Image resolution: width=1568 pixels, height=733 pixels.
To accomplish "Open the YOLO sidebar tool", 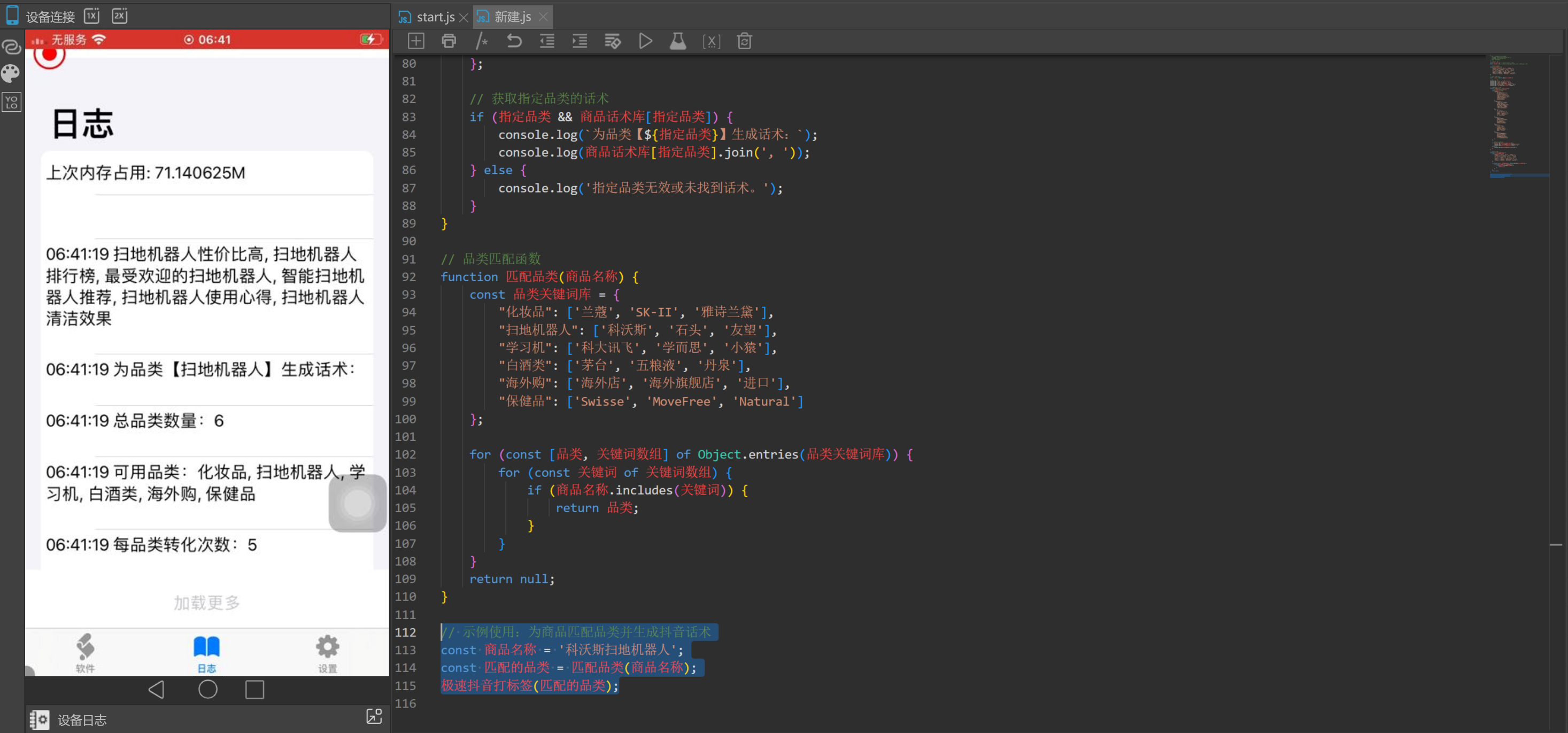I will click(12, 102).
